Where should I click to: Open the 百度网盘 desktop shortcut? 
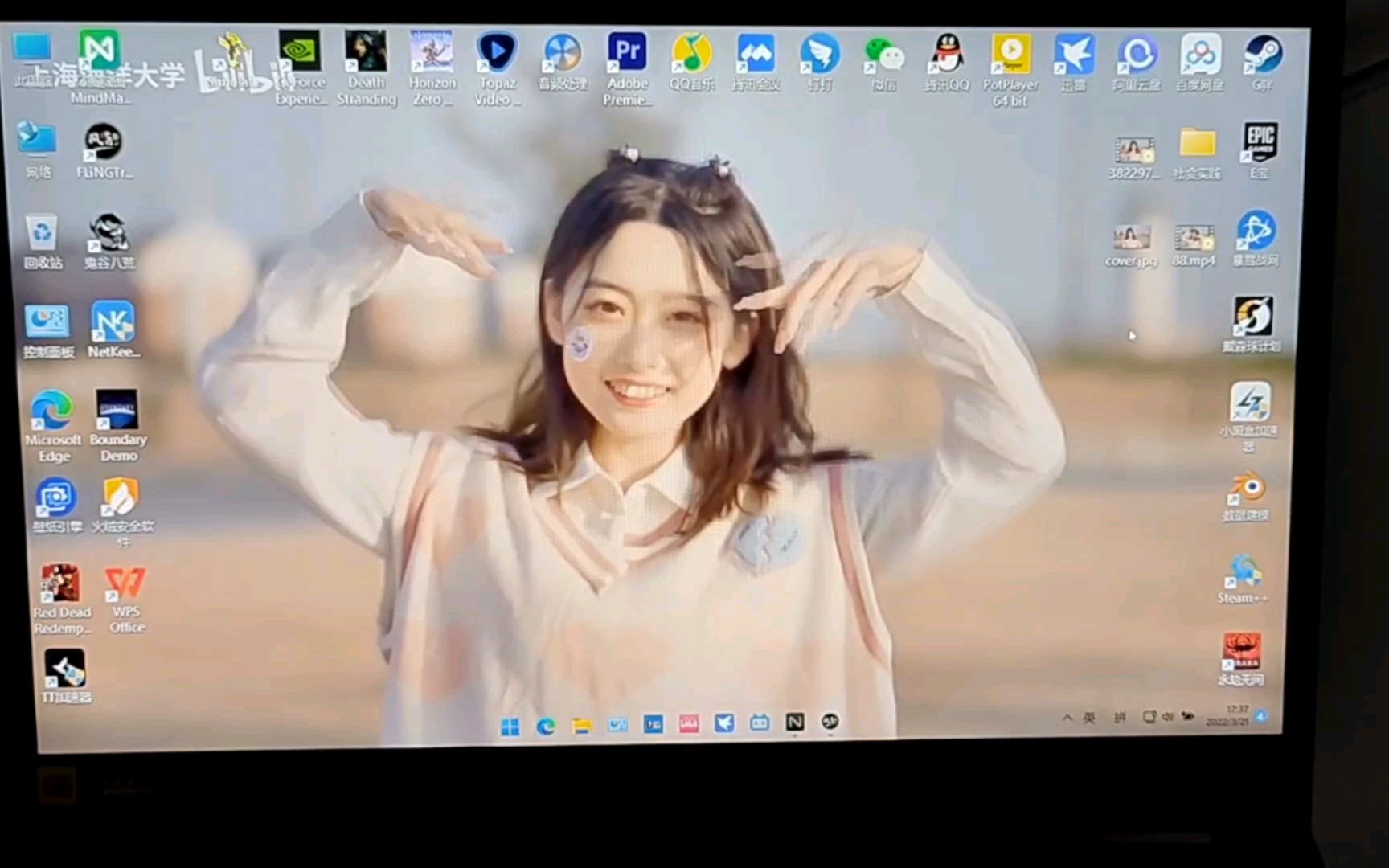tap(1200, 63)
